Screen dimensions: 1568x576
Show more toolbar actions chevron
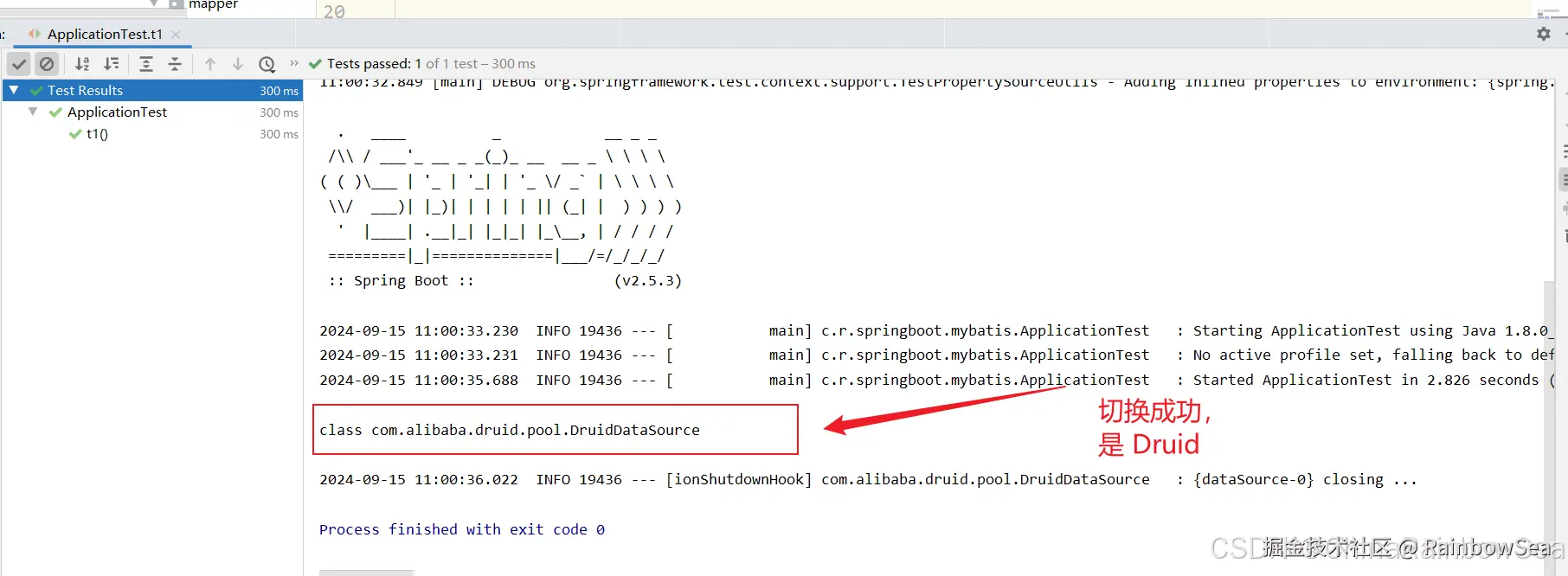click(294, 63)
